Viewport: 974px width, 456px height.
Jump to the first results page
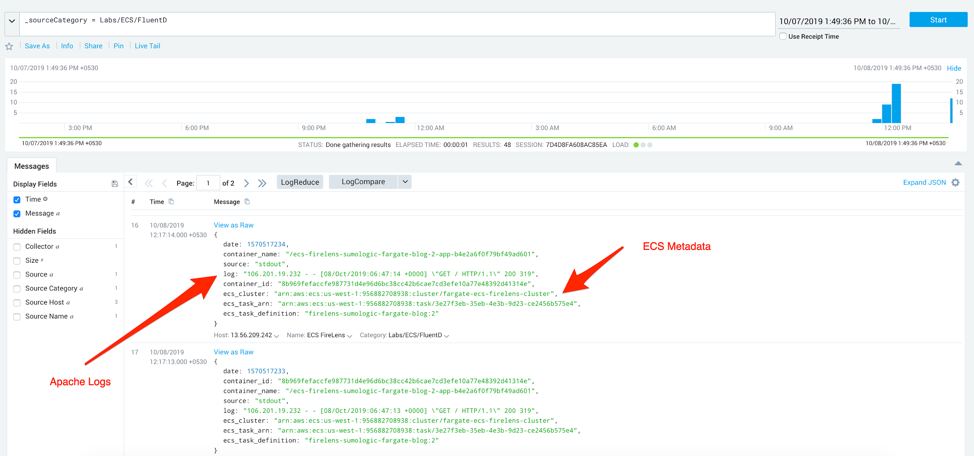point(148,183)
